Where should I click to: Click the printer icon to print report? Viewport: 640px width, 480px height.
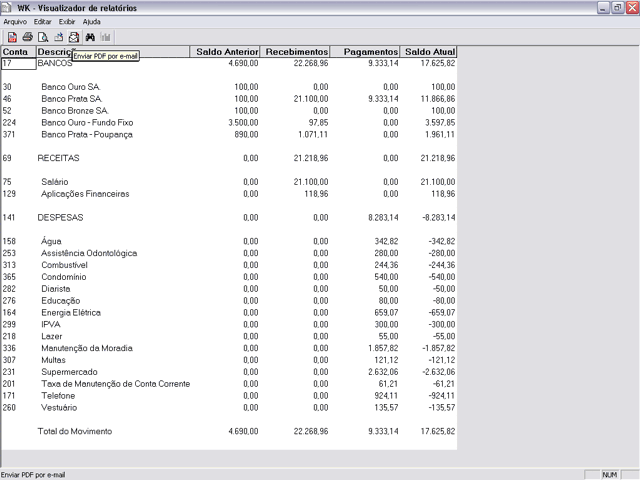tap(27, 37)
